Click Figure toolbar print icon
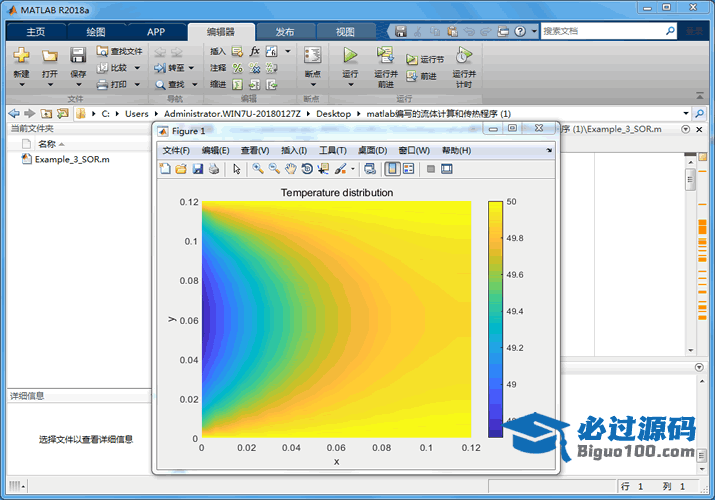The width and height of the screenshot is (715, 500). pyautogui.click(x=214, y=169)
